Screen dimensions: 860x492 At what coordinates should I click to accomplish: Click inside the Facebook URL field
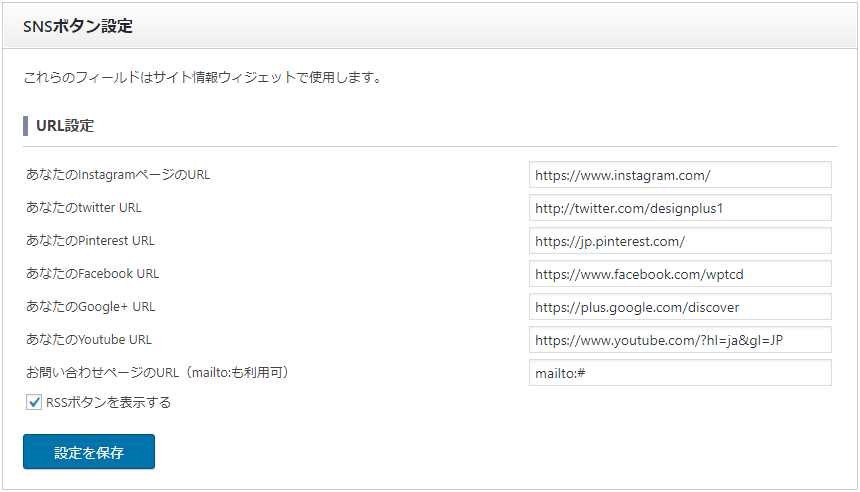tap(680, 274)
